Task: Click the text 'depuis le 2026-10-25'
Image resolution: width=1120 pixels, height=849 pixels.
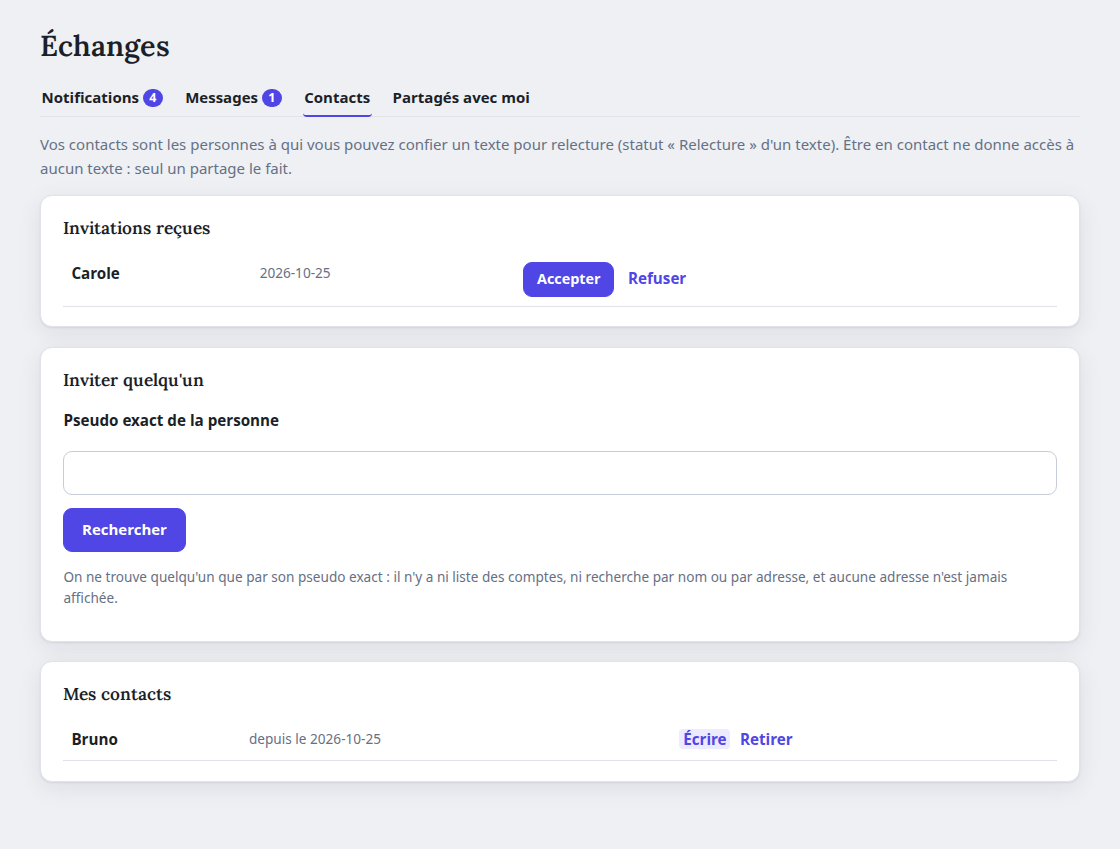Action: click(315, 739)
